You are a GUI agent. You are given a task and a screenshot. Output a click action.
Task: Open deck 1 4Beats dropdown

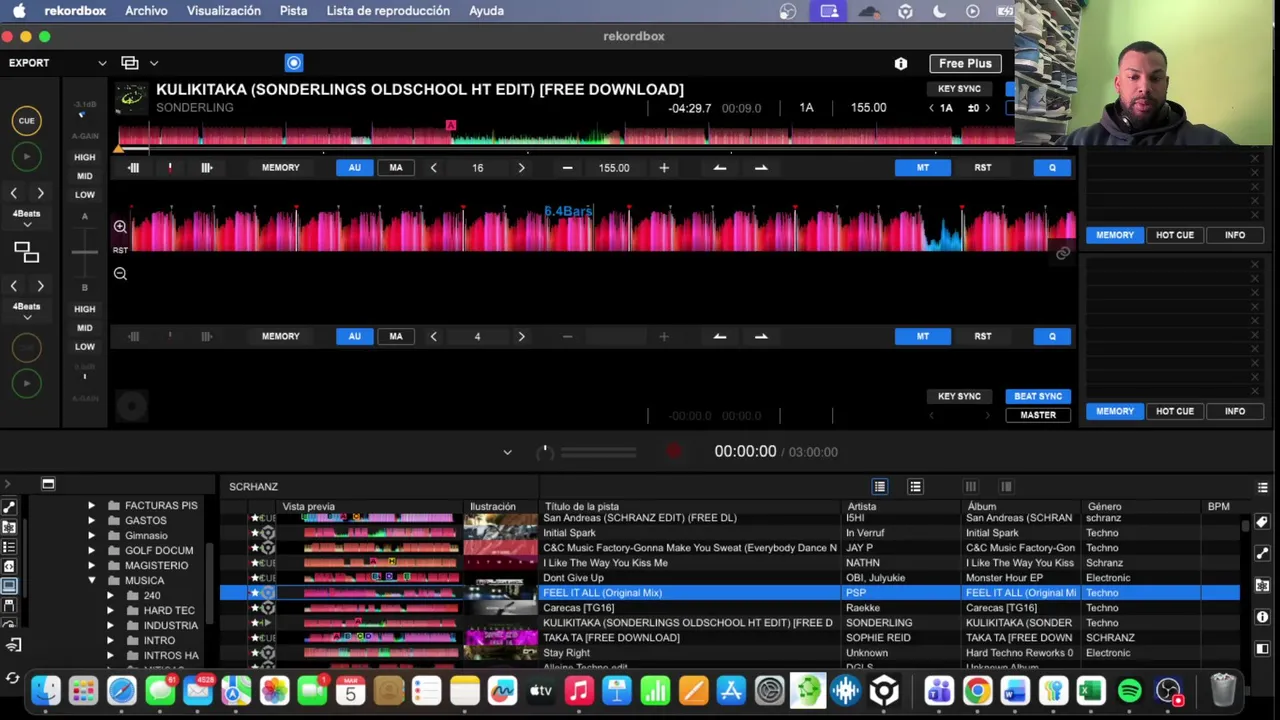click(27, 219)
